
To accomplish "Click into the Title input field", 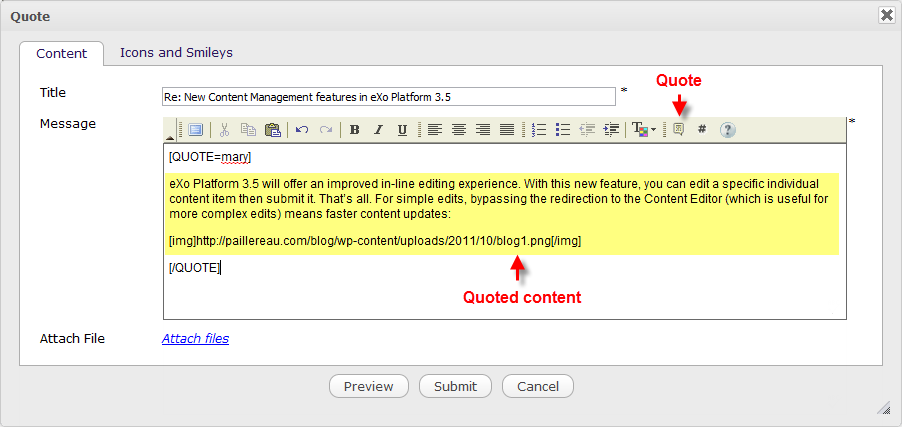I will click(388, 96).
